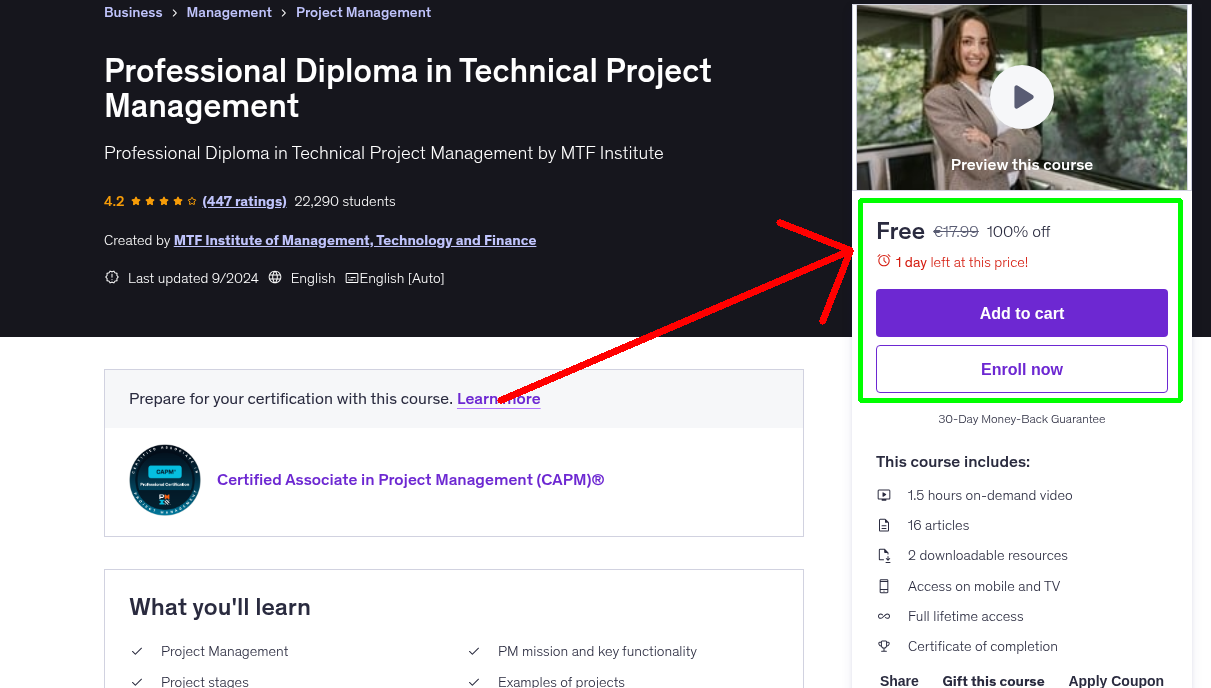1211x688 pixels.
Task: Click the lifetime access infinity icon
Action: pyautogui.click(x=885, y=616)
